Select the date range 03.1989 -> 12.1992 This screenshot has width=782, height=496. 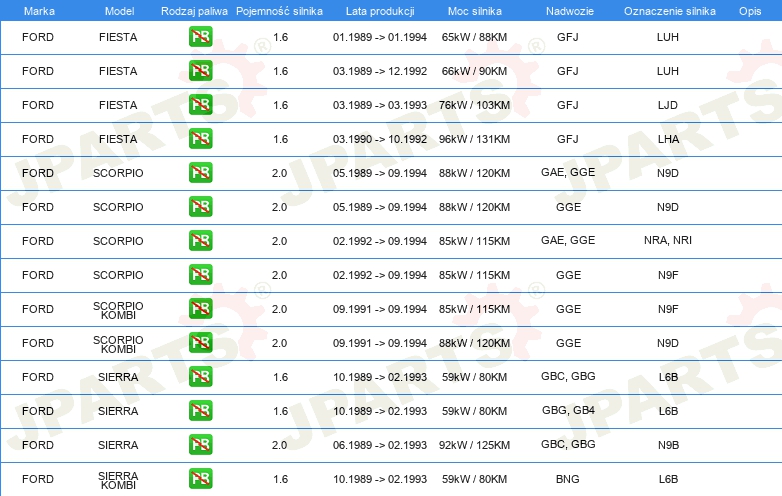(380, 71)
